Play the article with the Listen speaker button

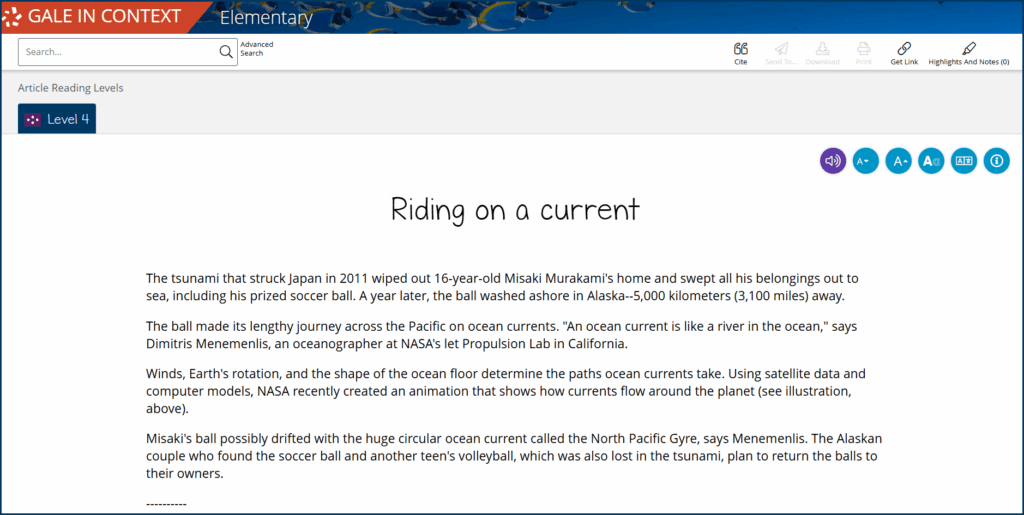832,160
